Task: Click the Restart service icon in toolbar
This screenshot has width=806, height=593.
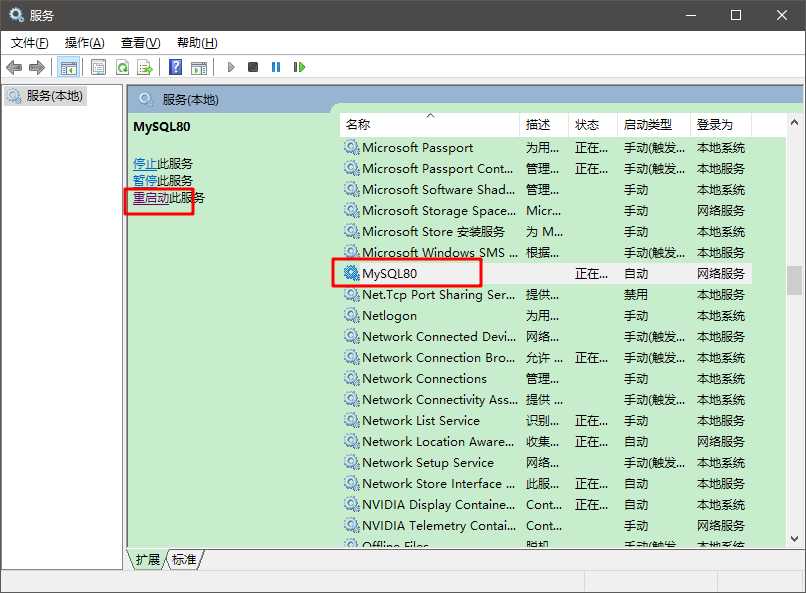Action: (299, 67)
